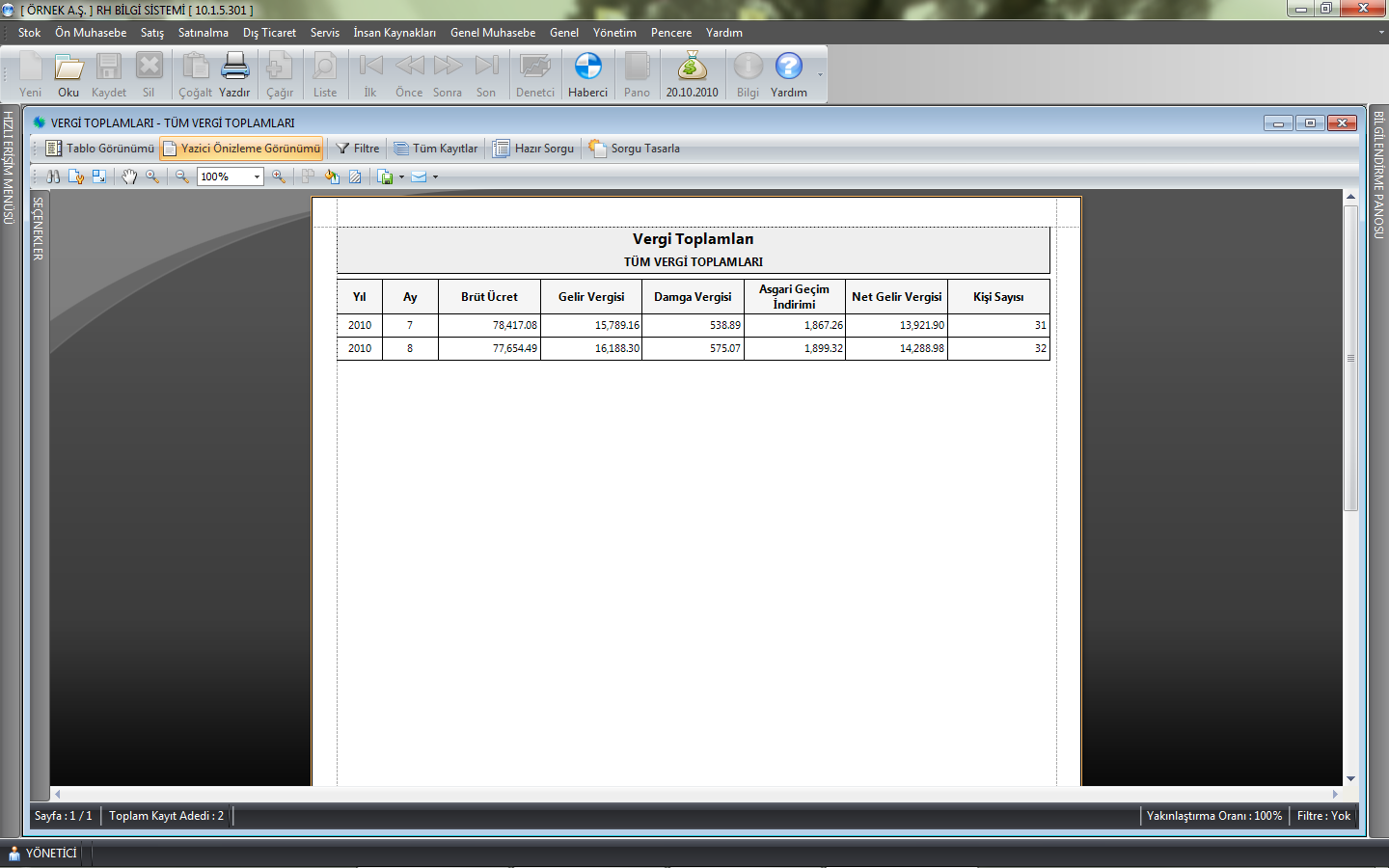The width and height of the screenshot is (1389, 868).
Task: Open the Oku folder icon
Action: [68, 68]
